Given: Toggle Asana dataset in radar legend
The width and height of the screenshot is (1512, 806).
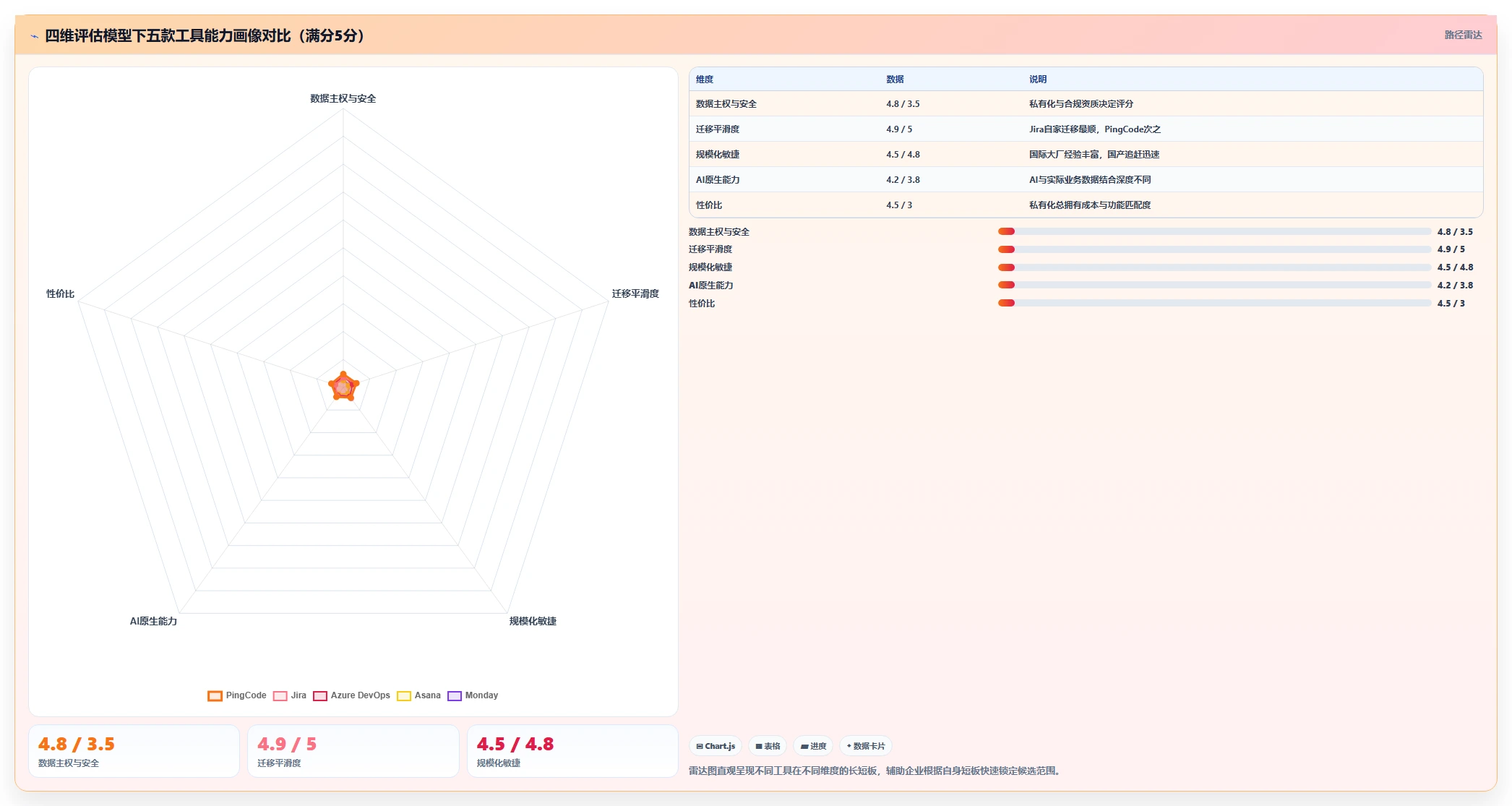Looking at the screenshot, I should (x=418, y=695).
